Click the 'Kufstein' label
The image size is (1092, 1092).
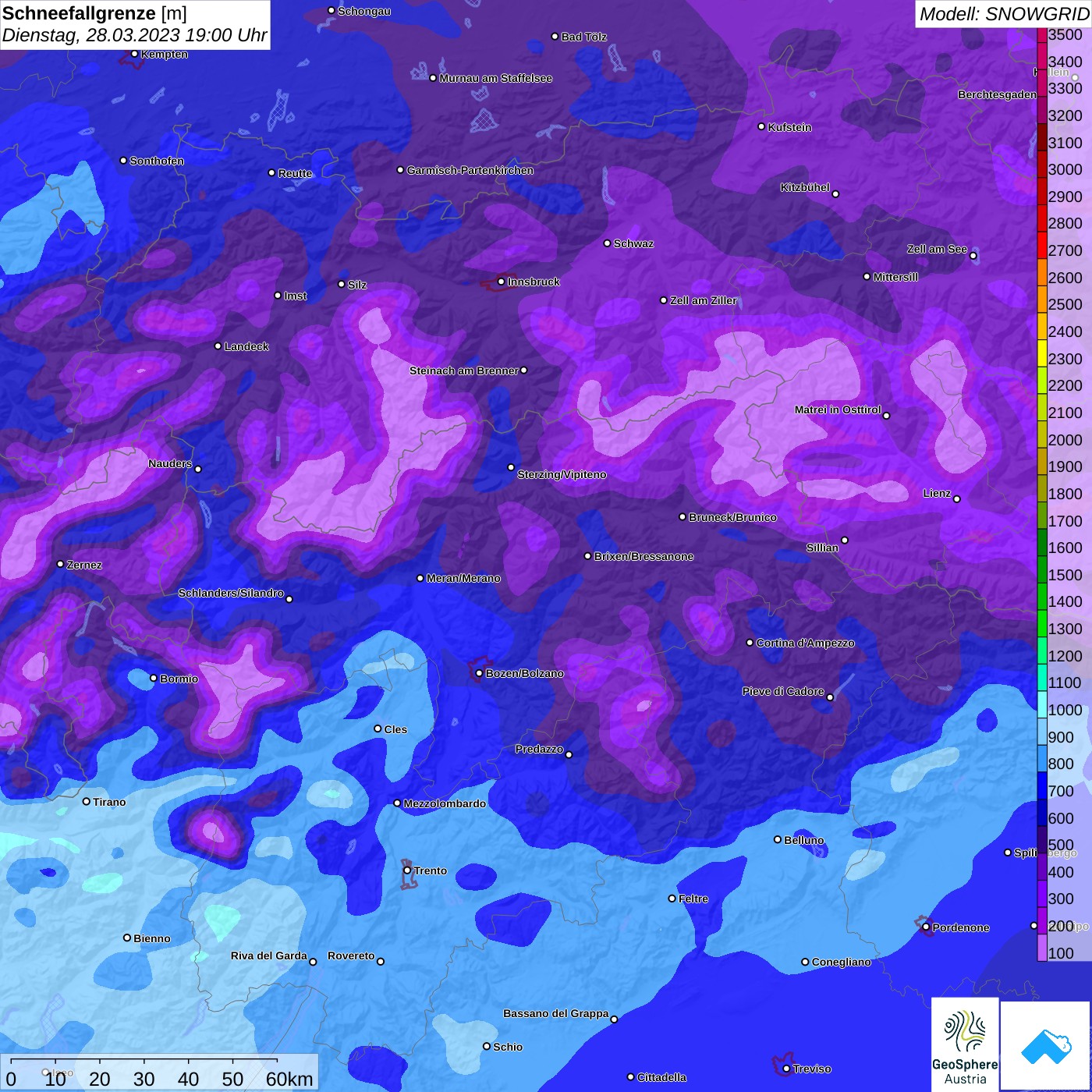pyautogui.click(x=790, y=127)
